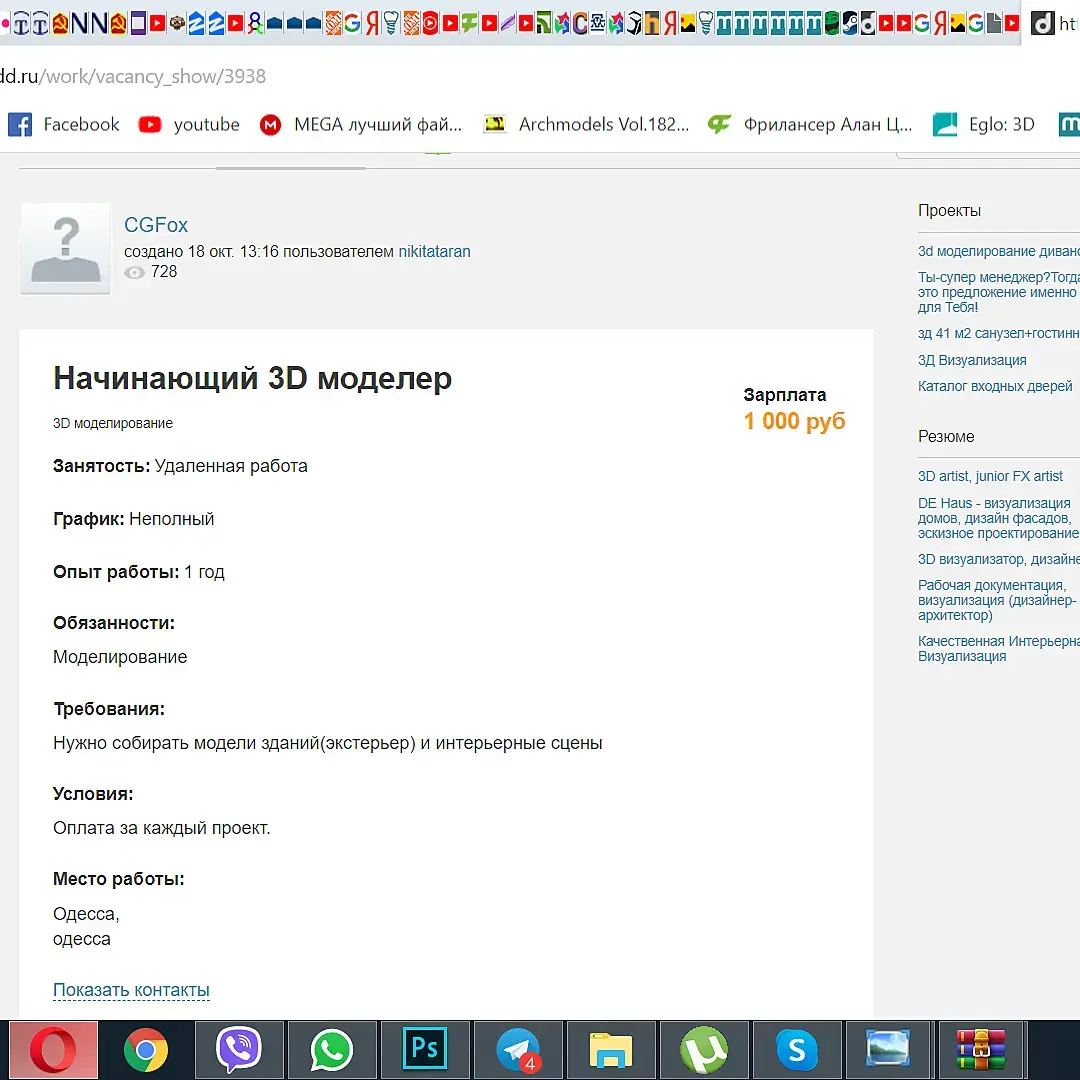
Task: Open project 3Д Визуализация
Action: coord(972,360)
